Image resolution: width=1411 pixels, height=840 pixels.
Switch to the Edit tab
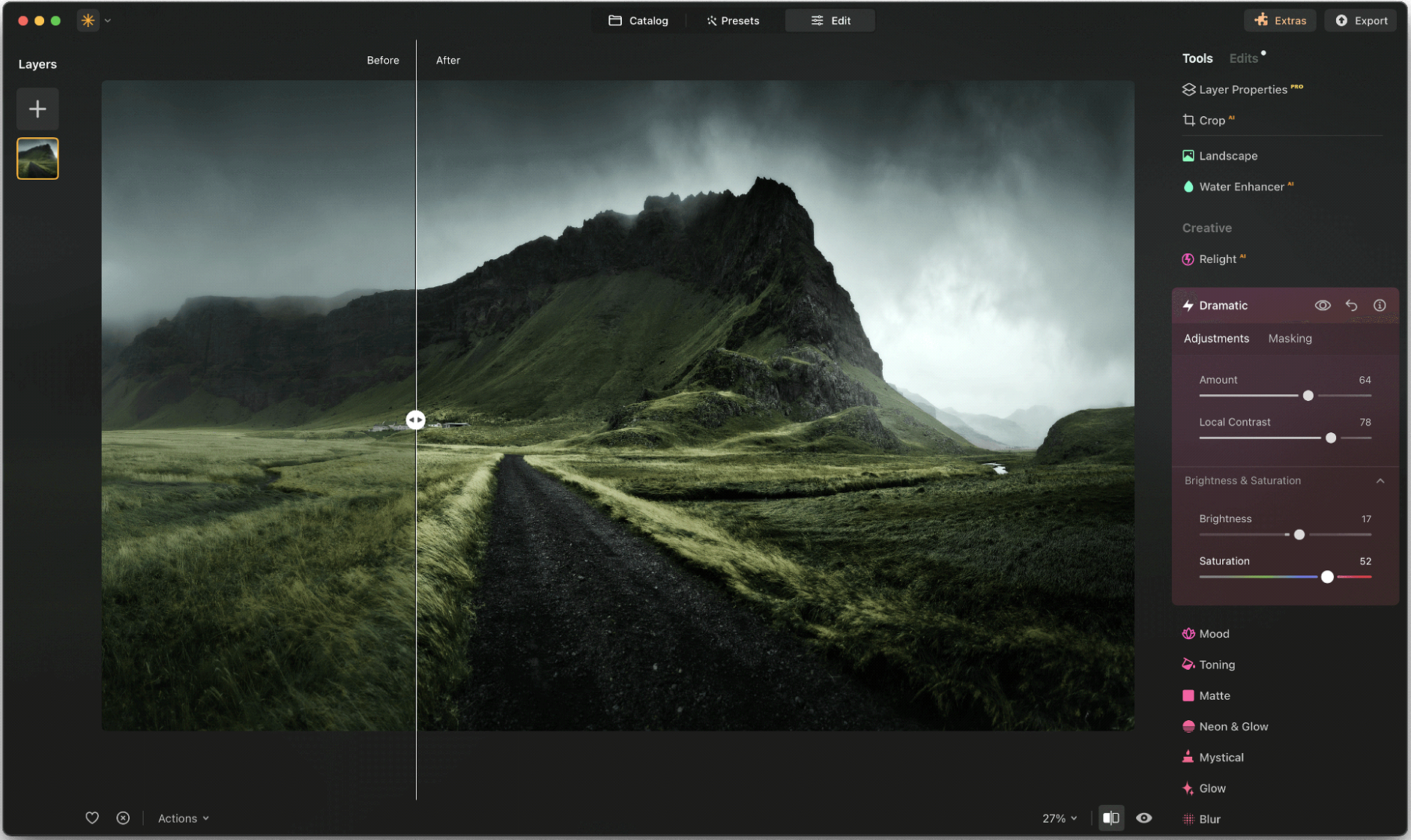tap(830, 20)
